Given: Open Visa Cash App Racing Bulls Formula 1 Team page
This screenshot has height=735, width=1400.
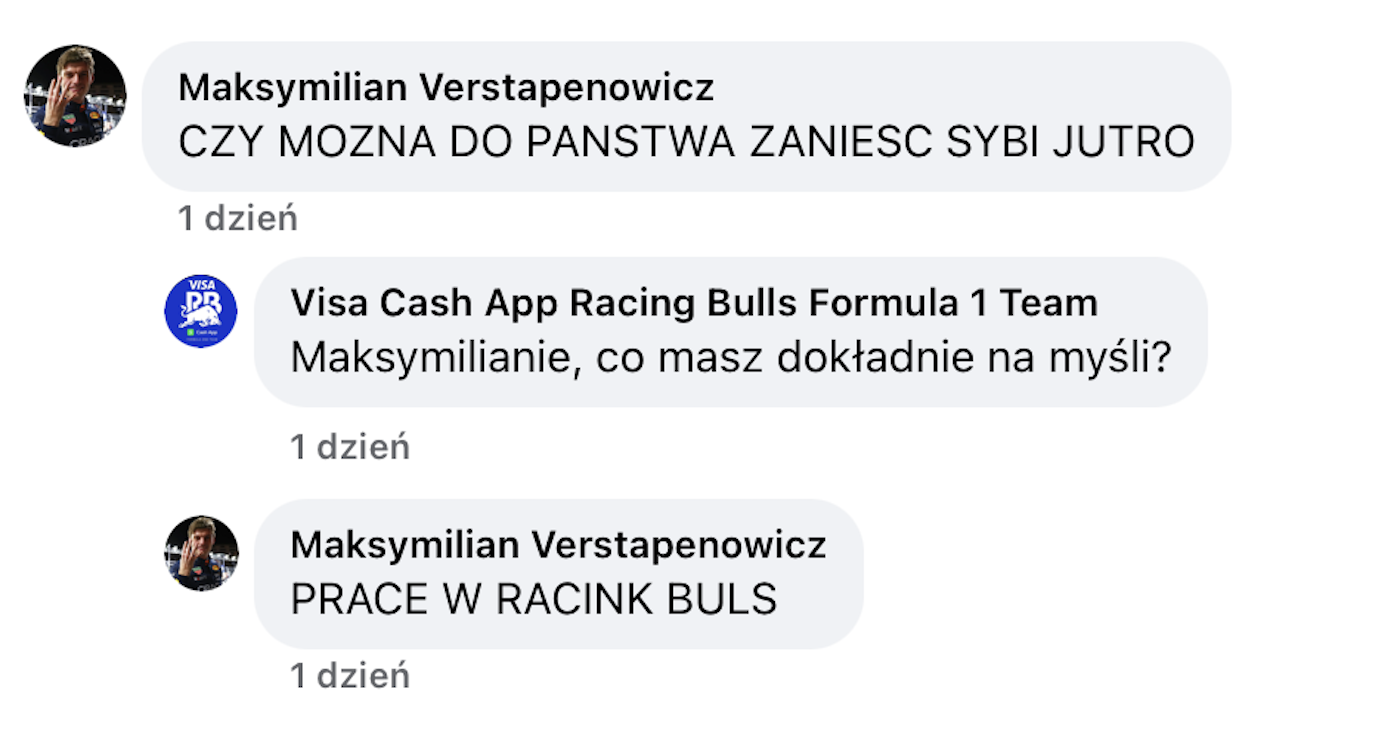Looking at the screenshot, I should [x=694, y=303].
